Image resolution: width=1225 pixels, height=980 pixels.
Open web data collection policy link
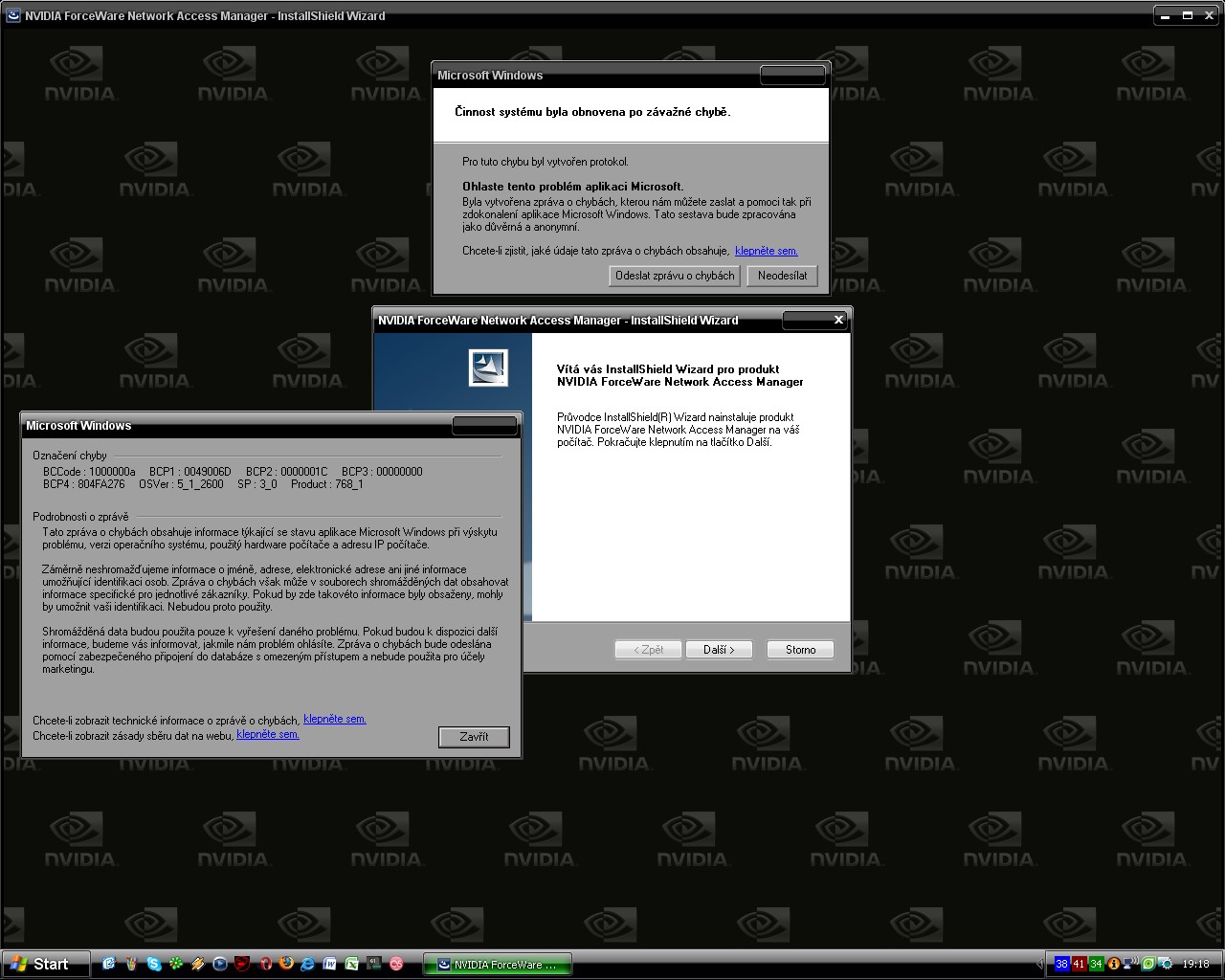268,734
